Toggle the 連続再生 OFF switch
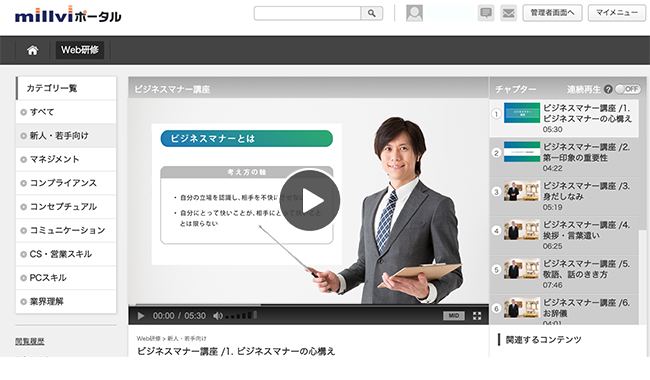The image size is (650, 380). tap(628, 89)
